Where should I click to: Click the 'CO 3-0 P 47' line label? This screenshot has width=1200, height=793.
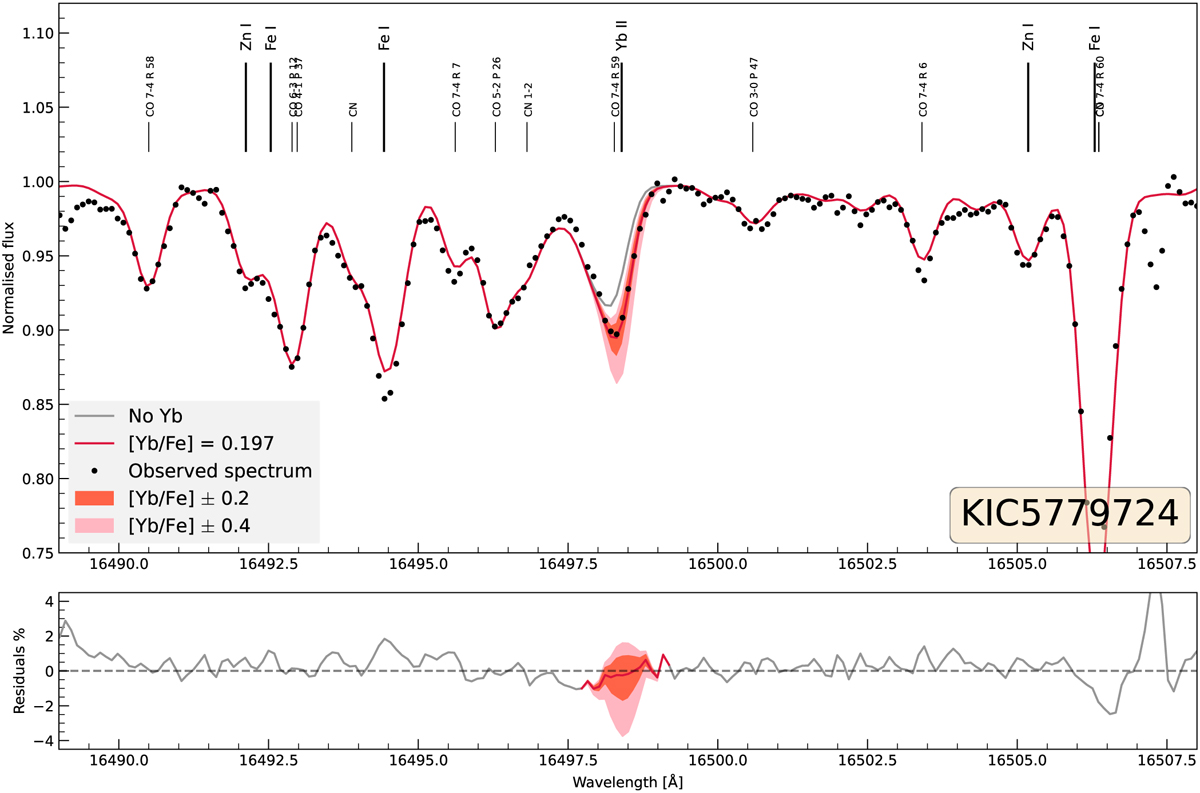point(754,86)
